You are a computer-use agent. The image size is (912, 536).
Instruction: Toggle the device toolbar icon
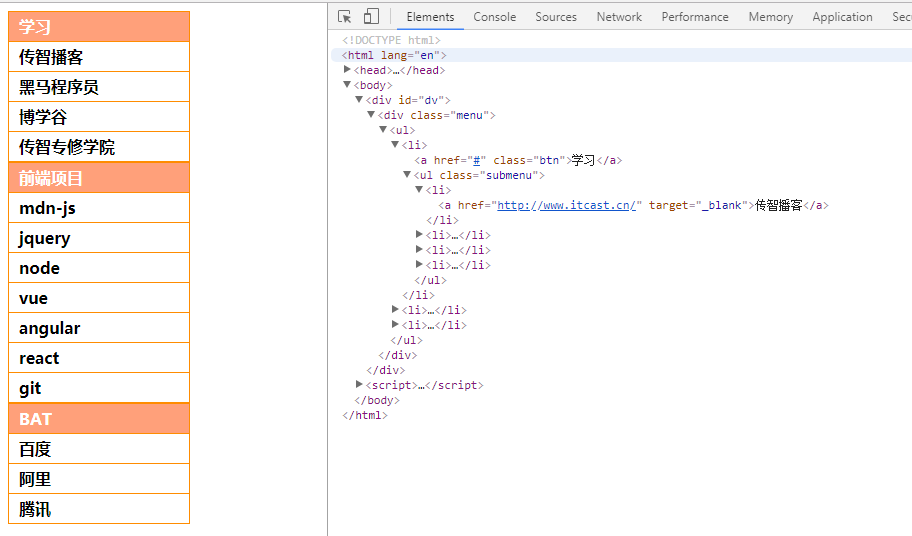tap(371, 16)
